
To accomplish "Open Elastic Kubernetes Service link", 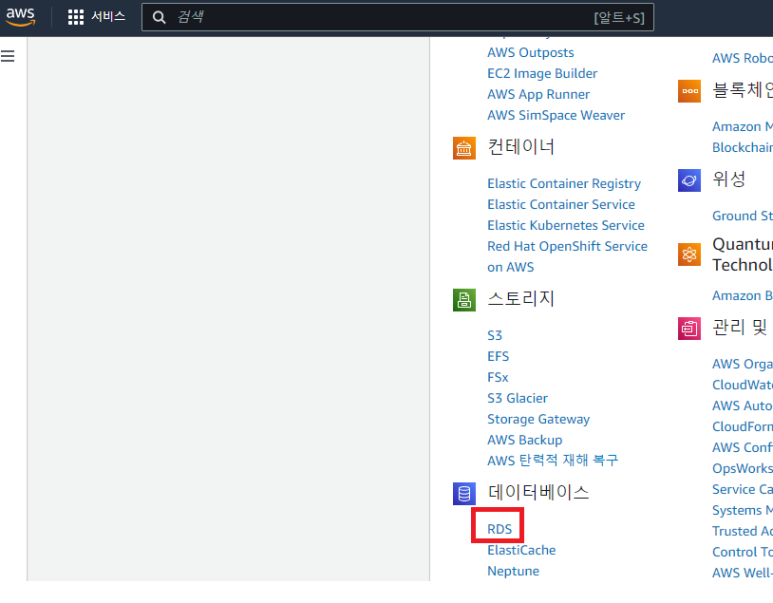I will [566, 225].
